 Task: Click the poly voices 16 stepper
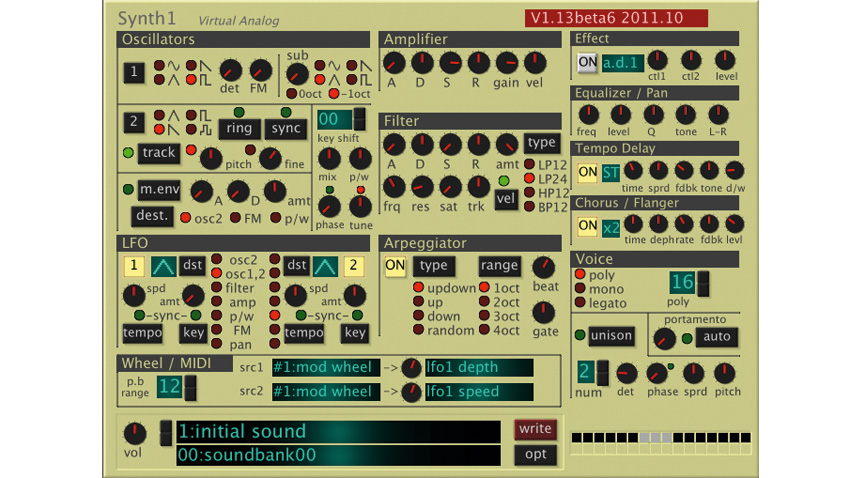tap(703, 283)
